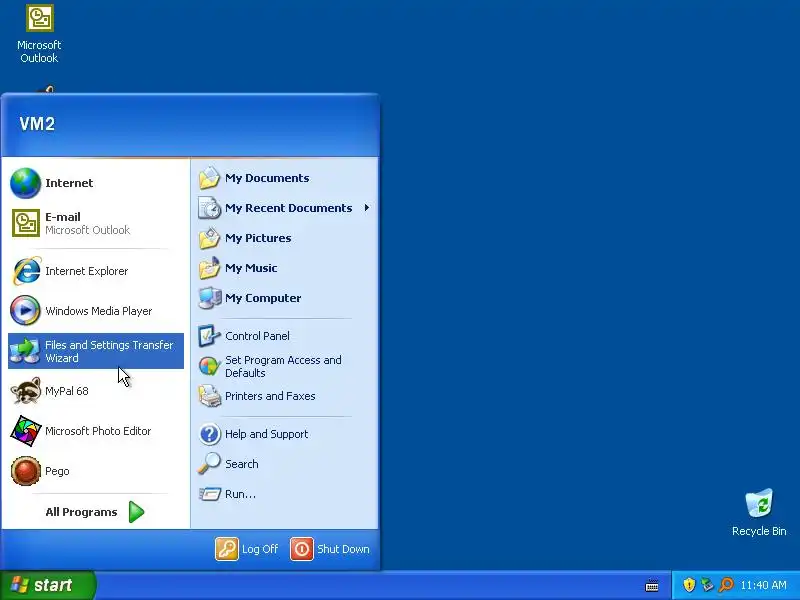800x600 pixels.
Task: Click the Shut Down button
Action: (x=330, y=549)
